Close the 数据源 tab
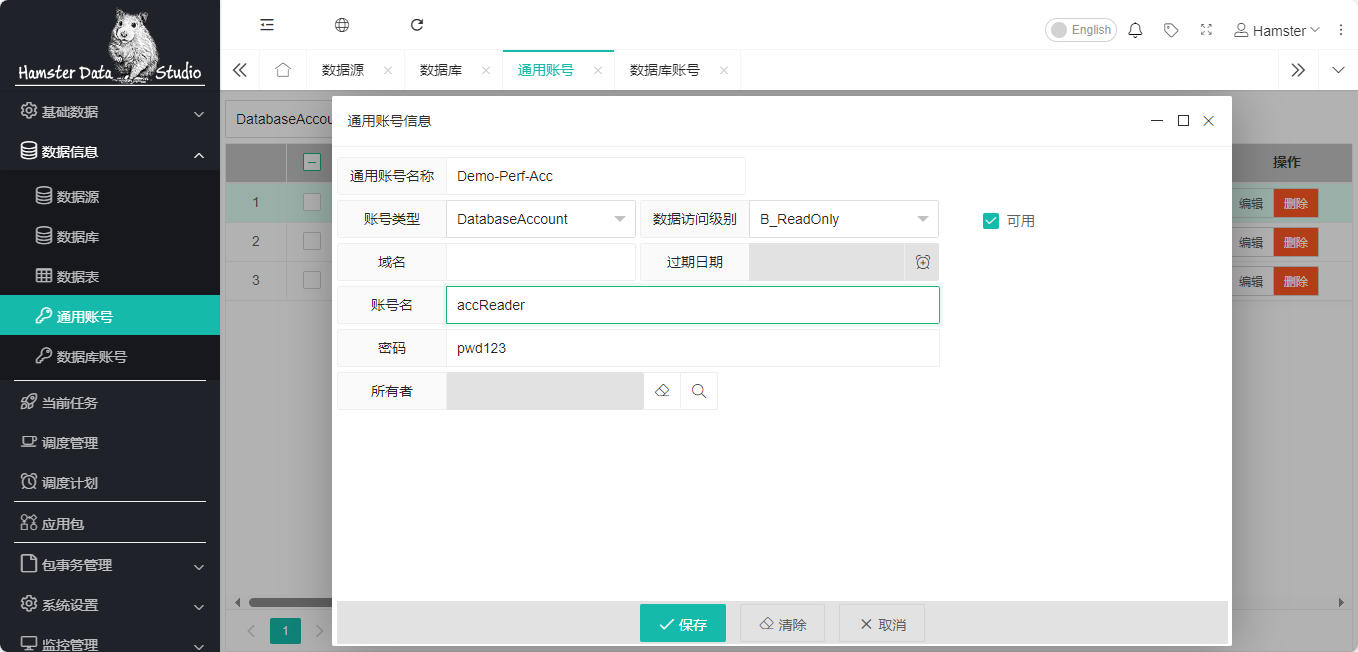Viewport: 1358px width, 652px height. pos(388,71)
